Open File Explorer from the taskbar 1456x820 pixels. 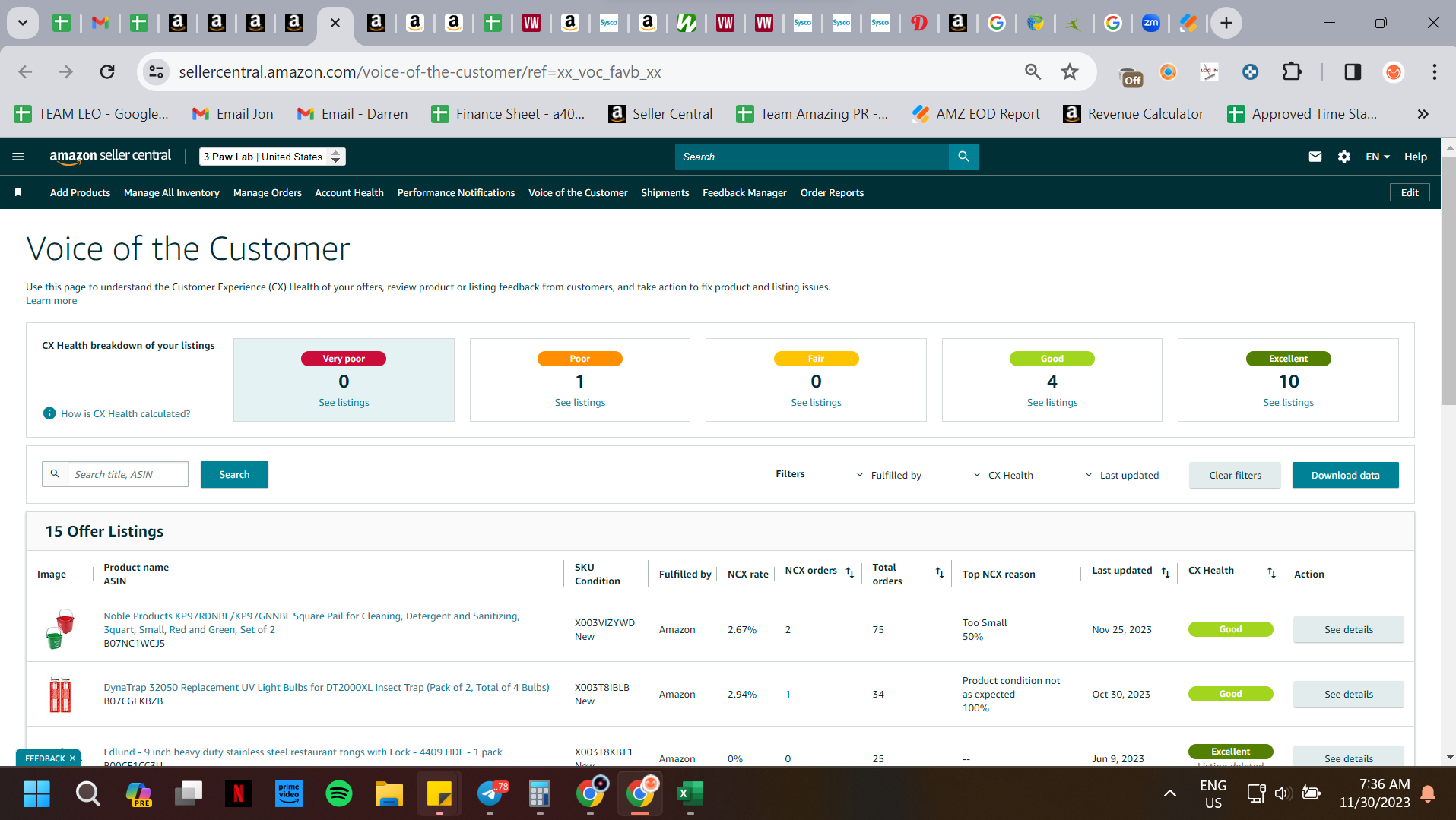[x=389, y=794]
